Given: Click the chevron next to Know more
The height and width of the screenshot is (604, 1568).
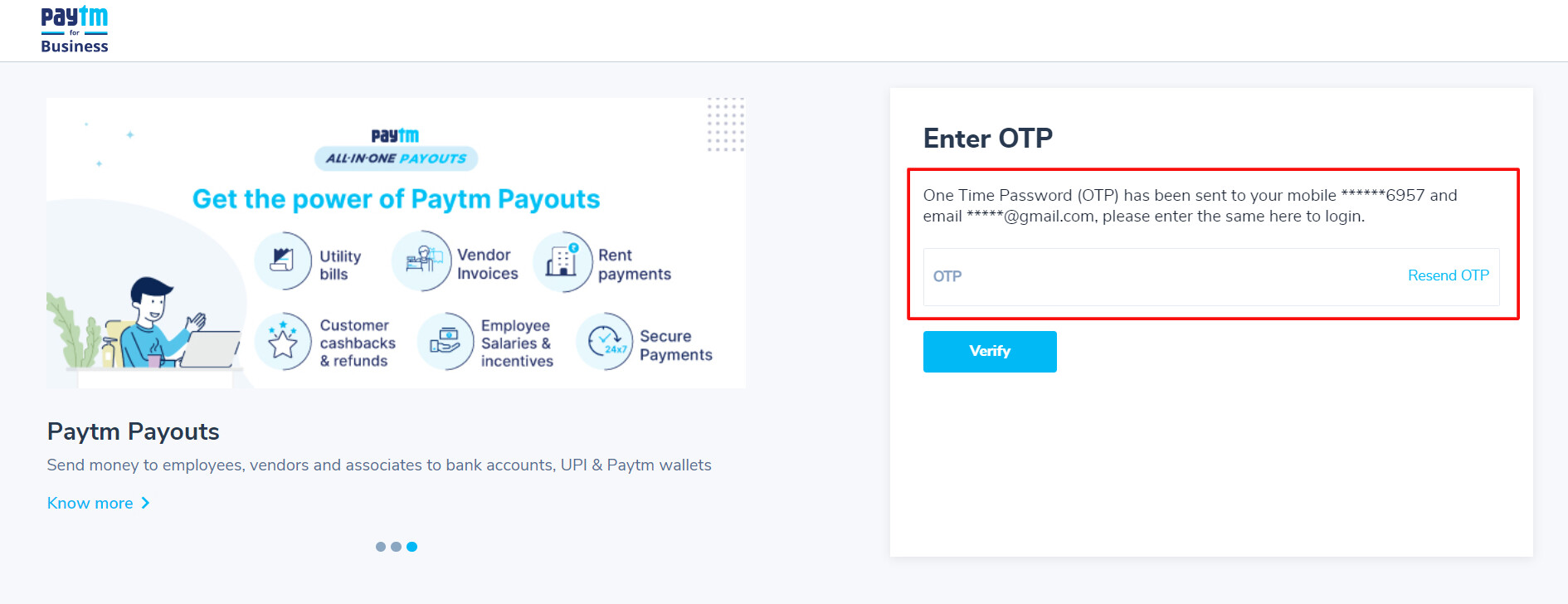Looking at the screenshot, I should (145, 503).
